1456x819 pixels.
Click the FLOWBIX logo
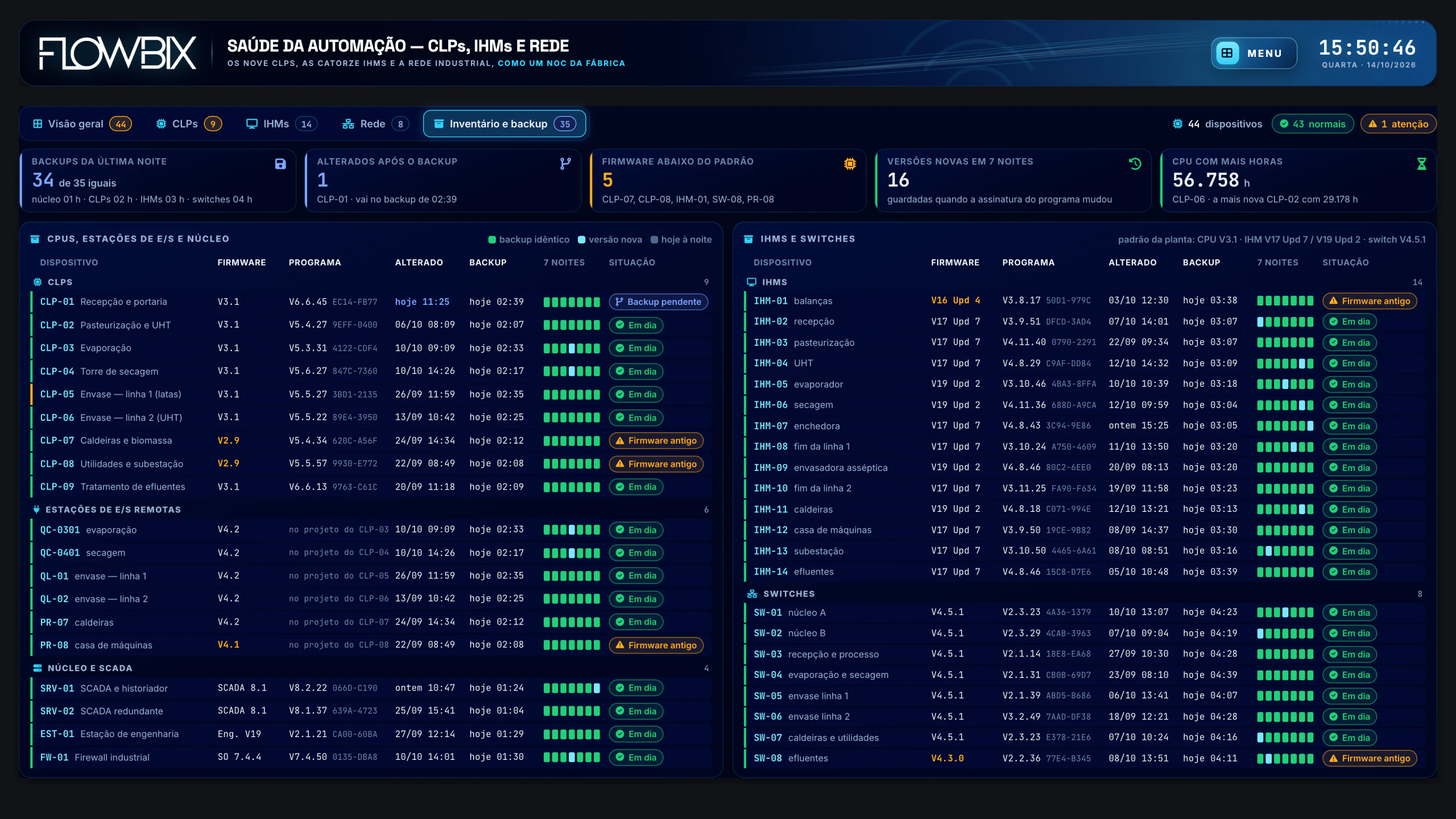[118, 53]
